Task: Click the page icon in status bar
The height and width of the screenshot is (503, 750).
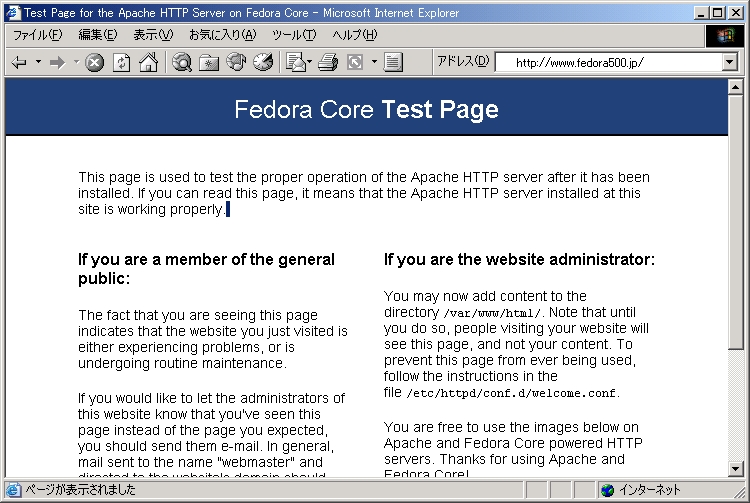Action: (13, 490)
